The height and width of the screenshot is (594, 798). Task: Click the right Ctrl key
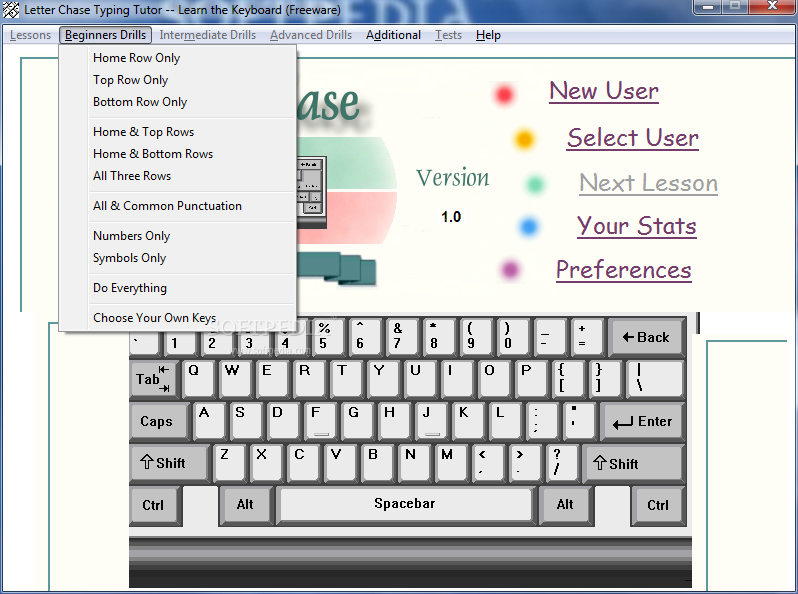coord(658,505)
